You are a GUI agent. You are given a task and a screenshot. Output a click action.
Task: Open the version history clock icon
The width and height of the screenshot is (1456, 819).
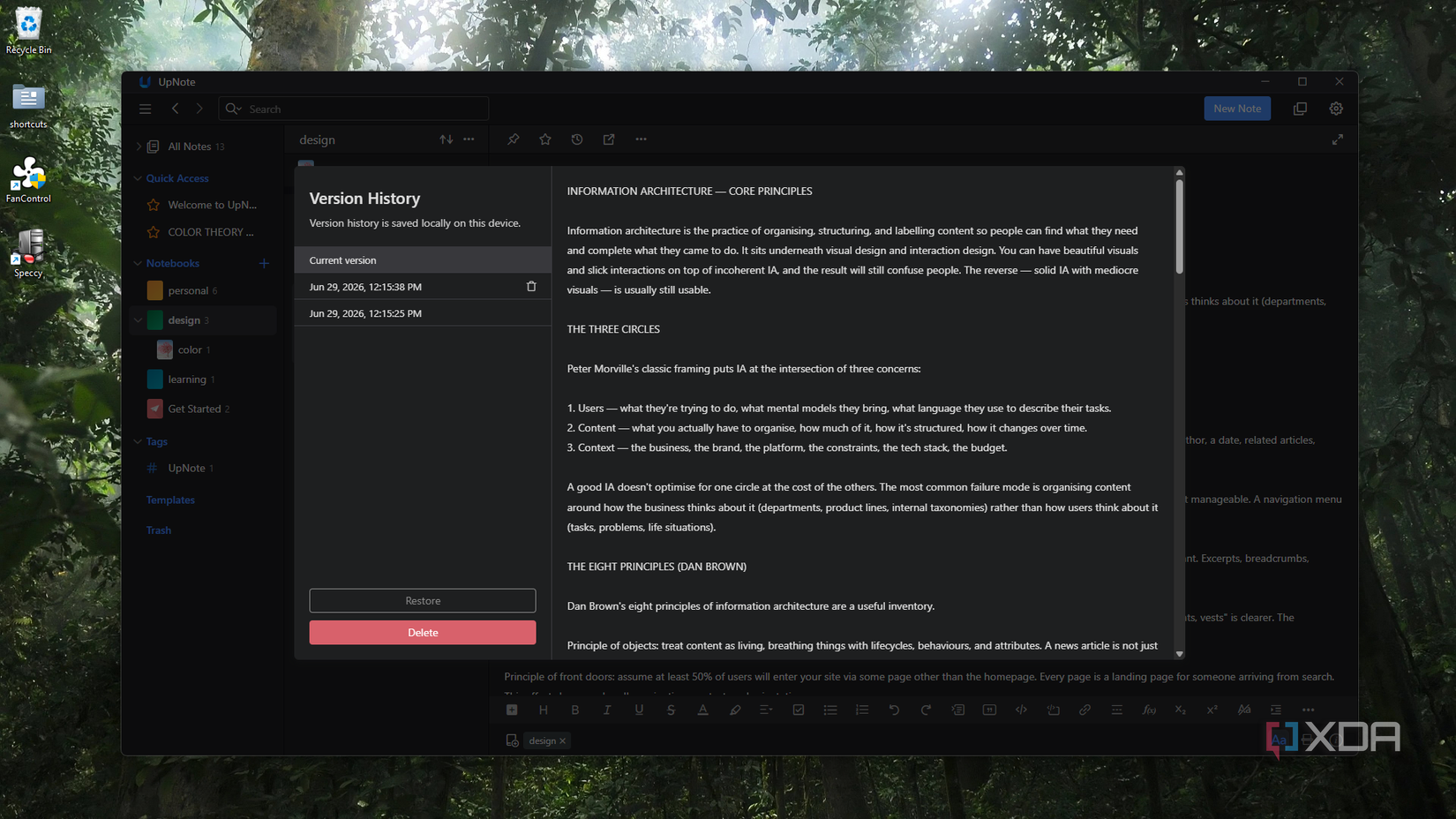click(x=577, y=139)
